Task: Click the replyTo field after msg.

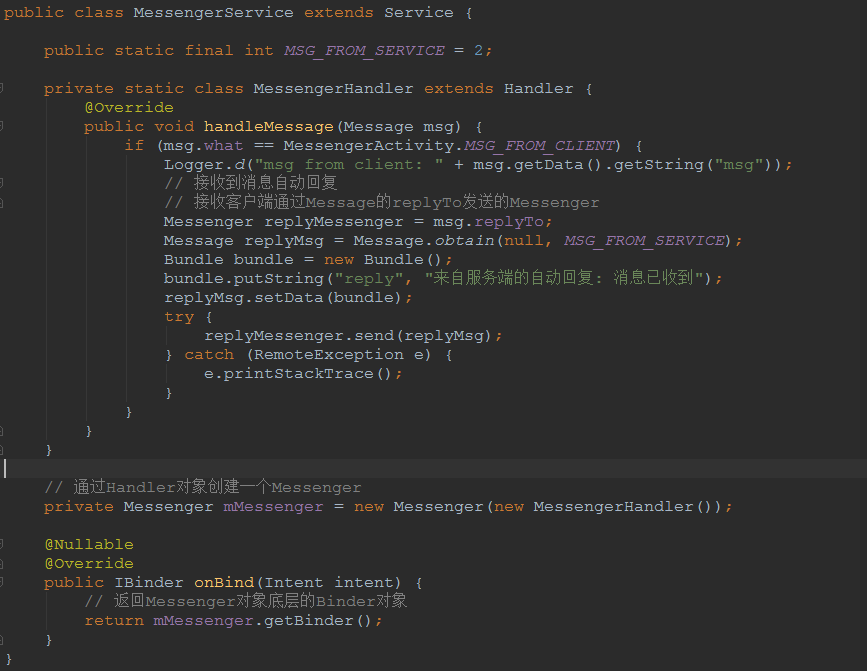Action: pos(509,222)
